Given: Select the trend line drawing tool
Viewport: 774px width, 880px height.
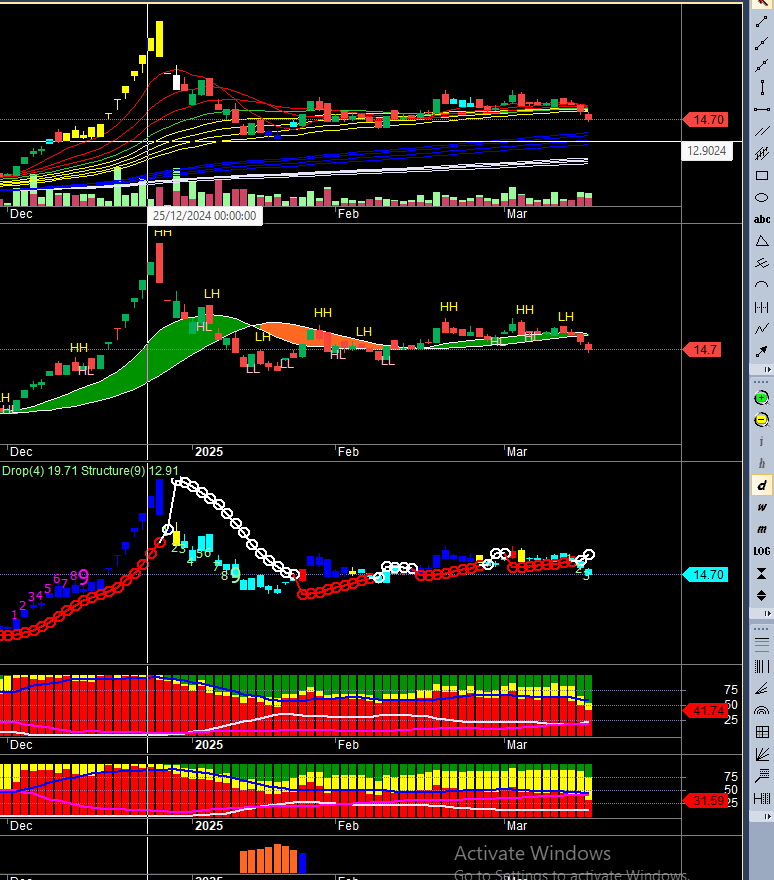Looking at the screenshot, I should (761, 22).
